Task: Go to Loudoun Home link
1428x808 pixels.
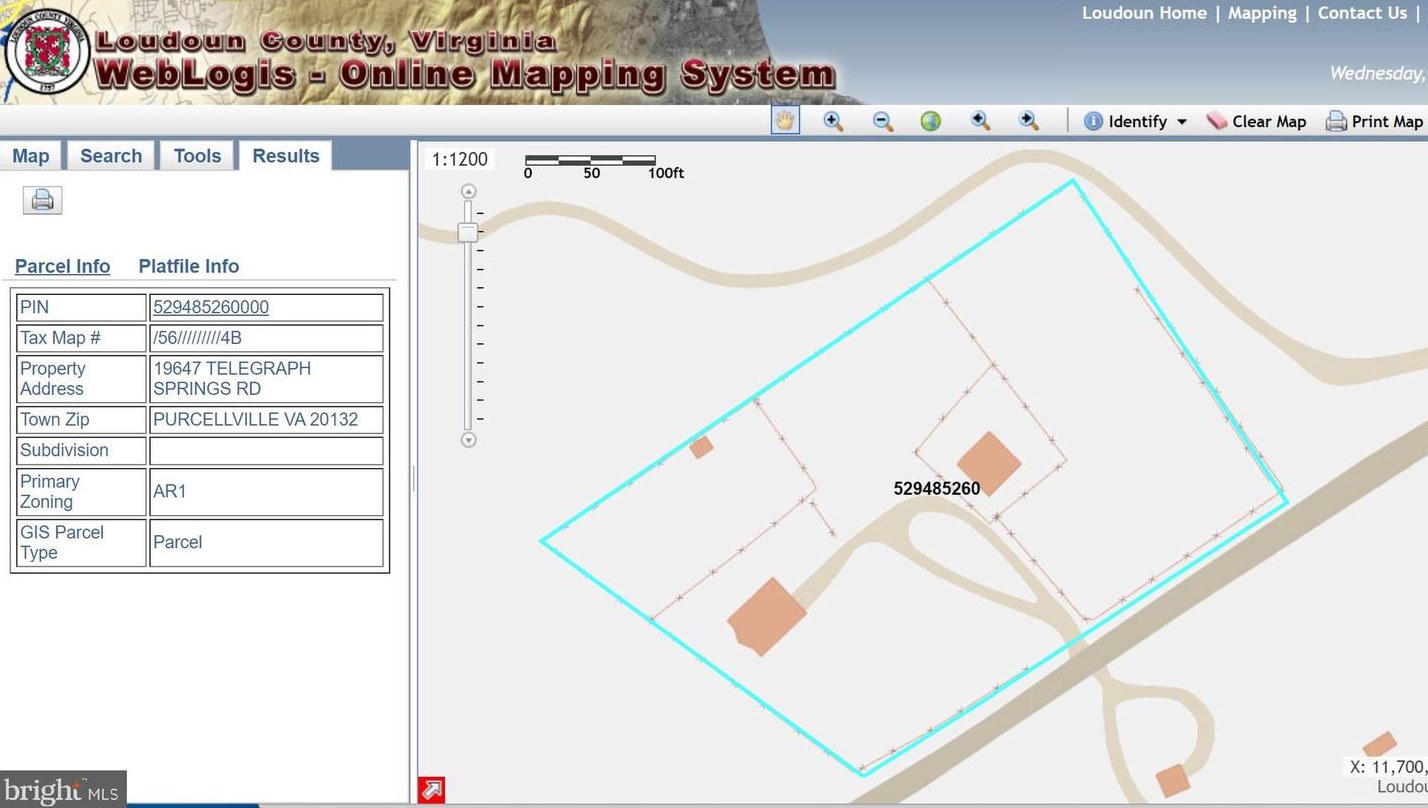Action: 1144,13
